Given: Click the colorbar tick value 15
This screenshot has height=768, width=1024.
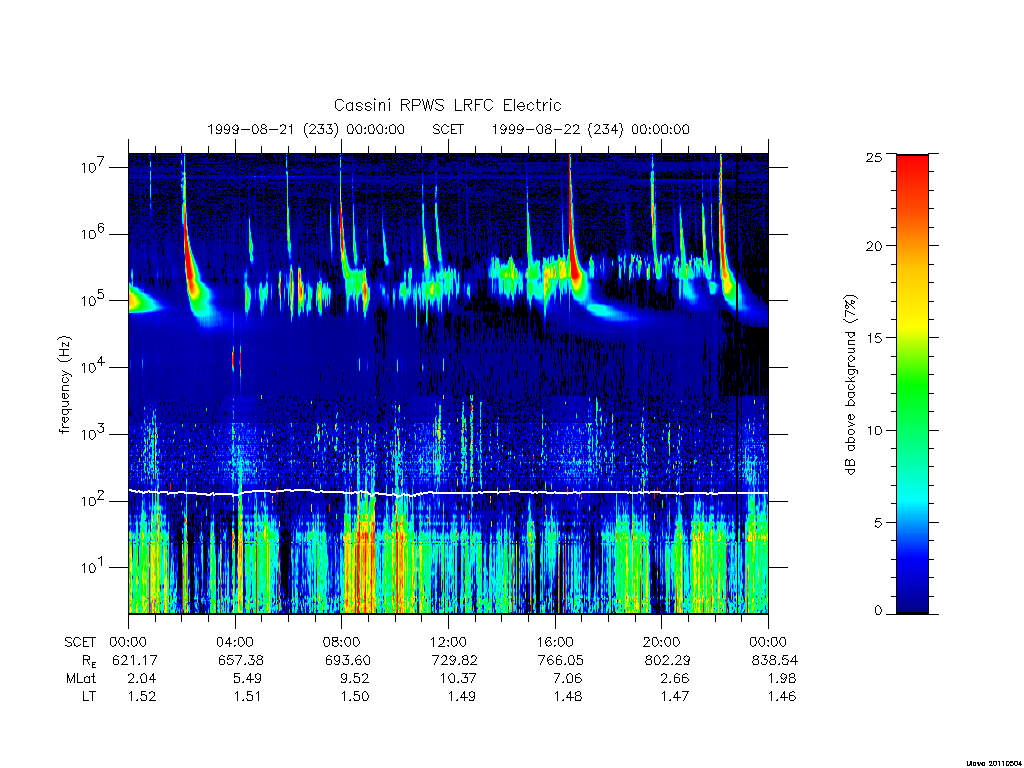Looking at the screenshot, I should [x=874, y=338].
